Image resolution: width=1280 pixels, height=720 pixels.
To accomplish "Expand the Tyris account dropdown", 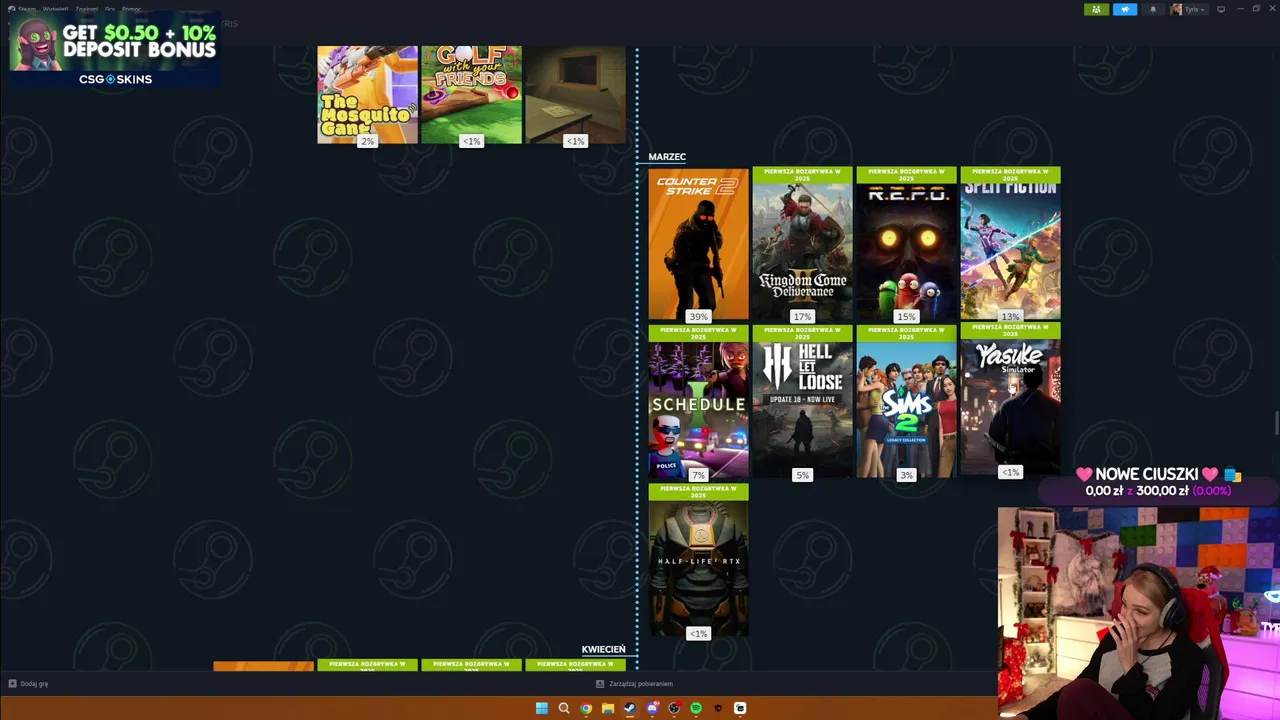I will (1188, 9).
